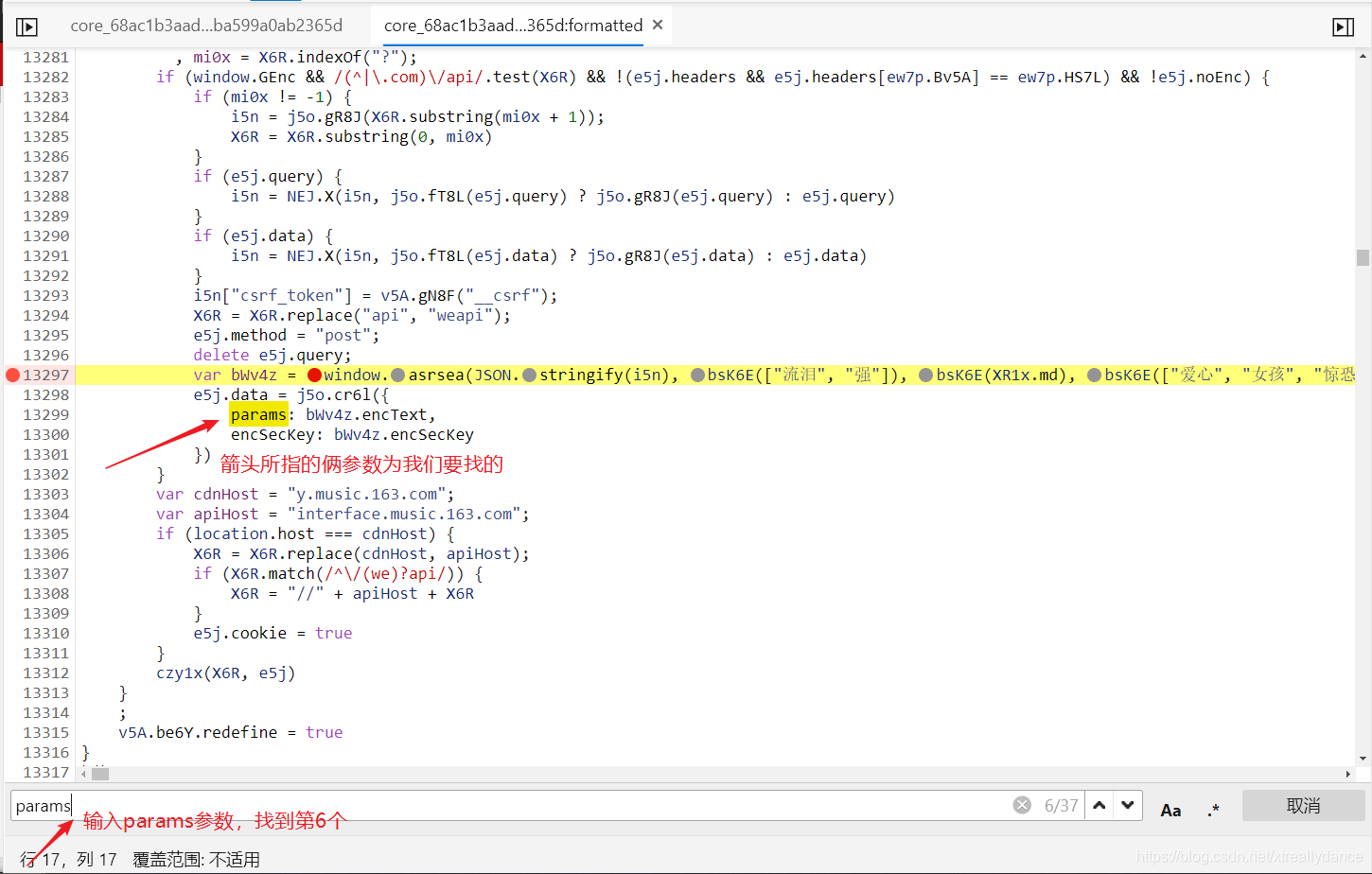
Task: Click "interface.music.163.com" string in code
Action: tap(404, 515)
